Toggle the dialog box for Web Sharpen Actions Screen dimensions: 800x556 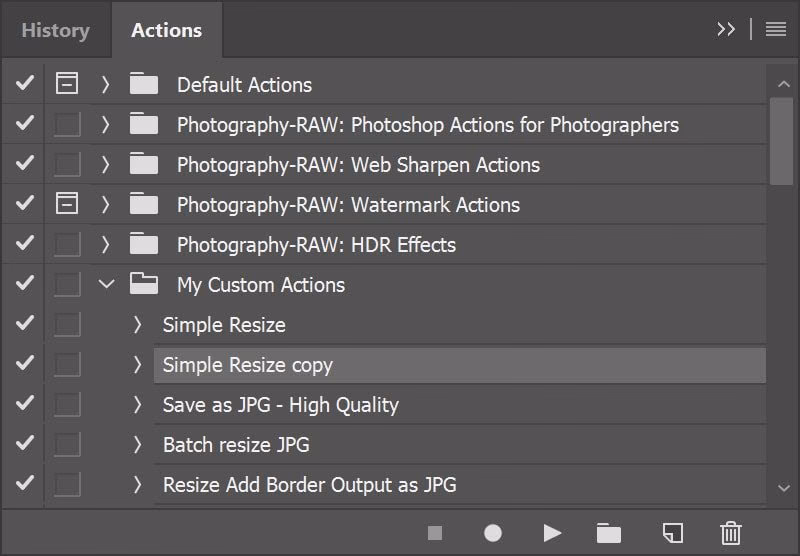tap(67, 164)
